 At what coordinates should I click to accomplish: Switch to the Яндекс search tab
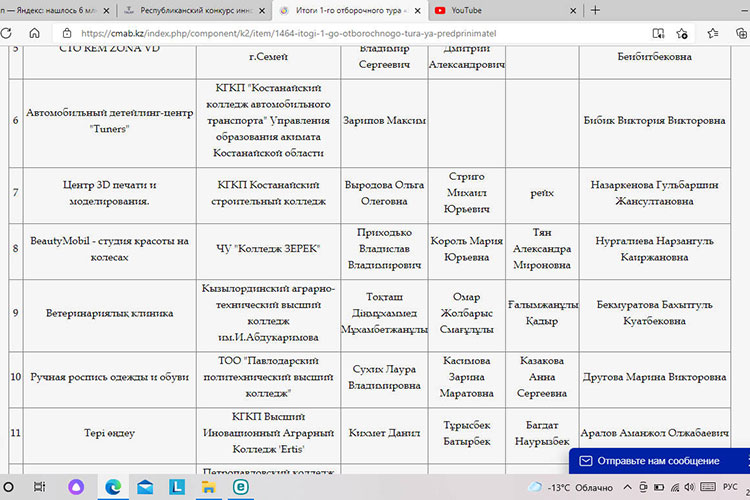tap(50, 10)
